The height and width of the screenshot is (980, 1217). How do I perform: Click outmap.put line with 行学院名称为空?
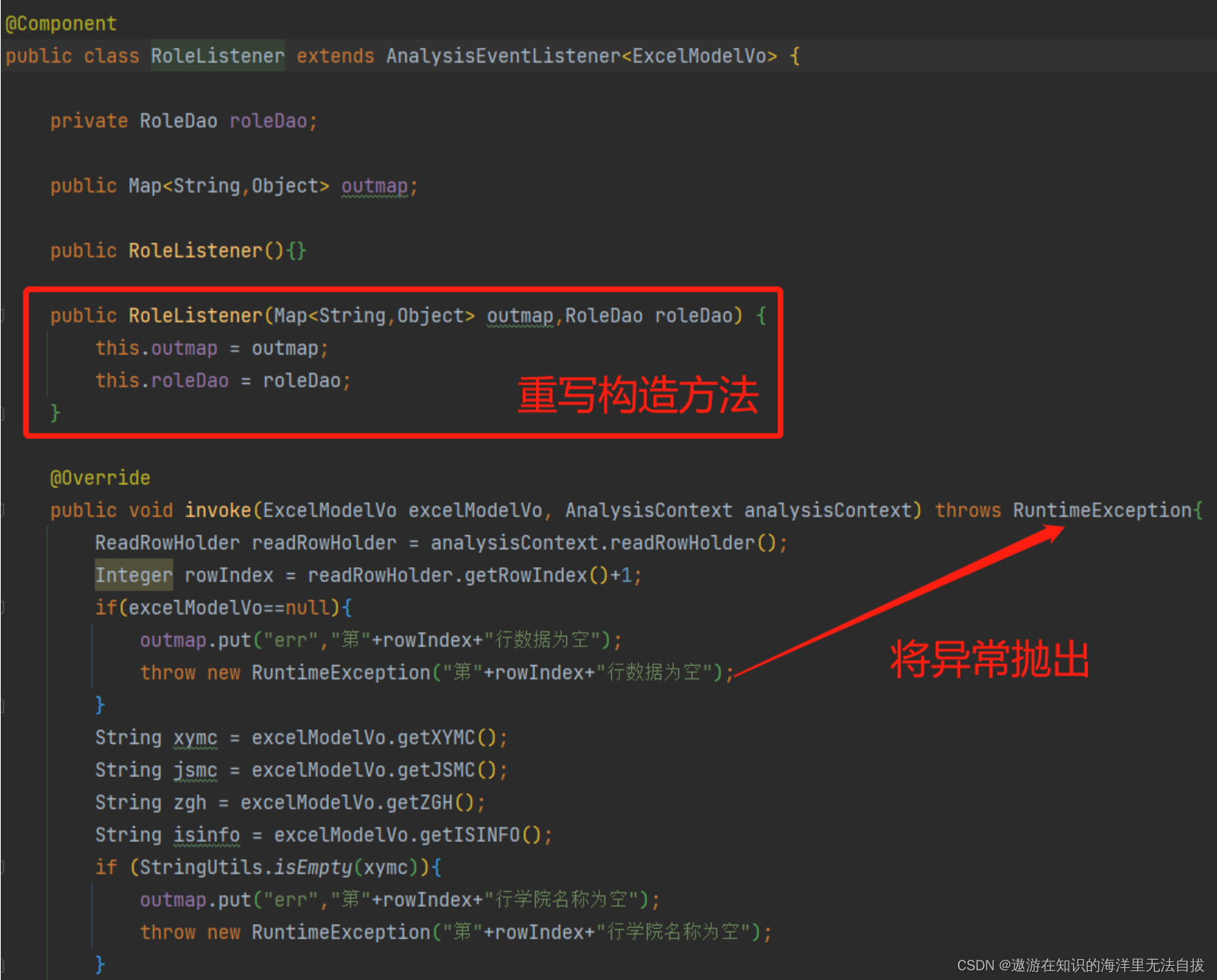click(400, 900)
